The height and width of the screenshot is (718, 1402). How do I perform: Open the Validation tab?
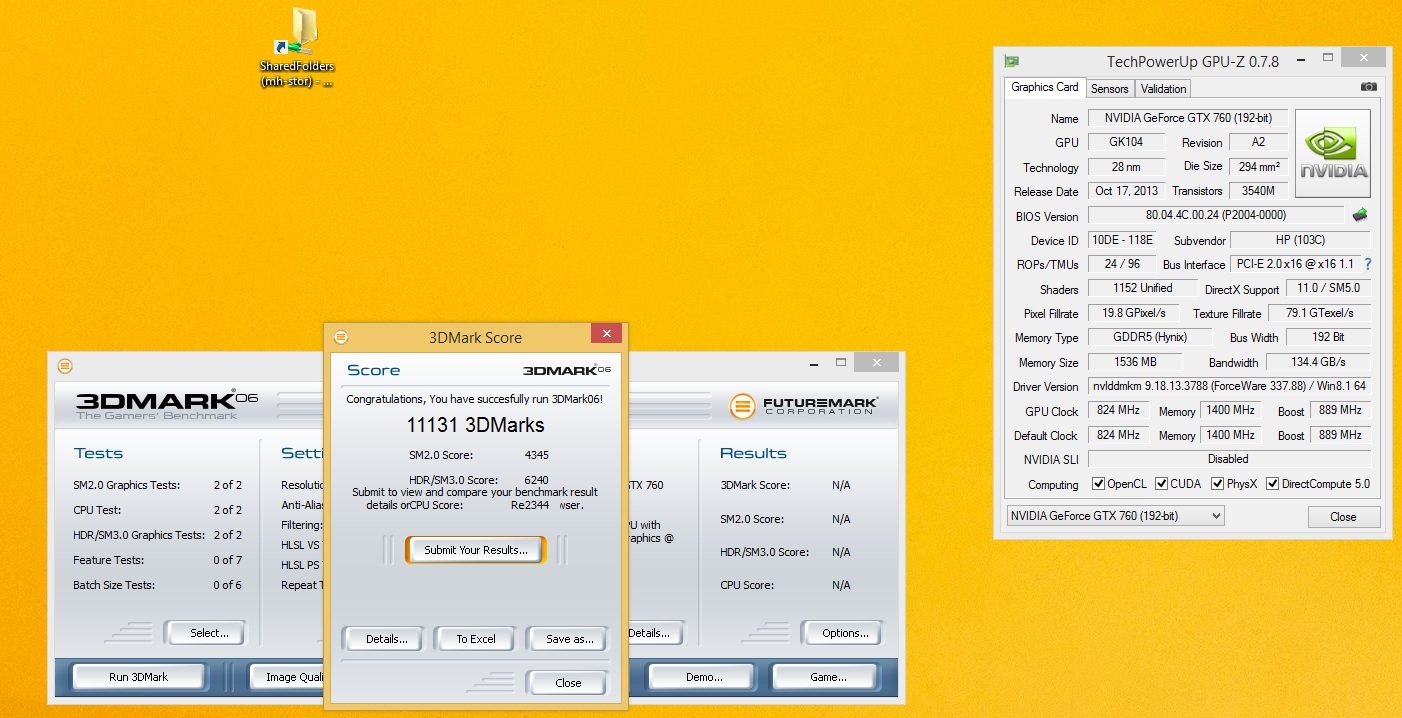1163,89
